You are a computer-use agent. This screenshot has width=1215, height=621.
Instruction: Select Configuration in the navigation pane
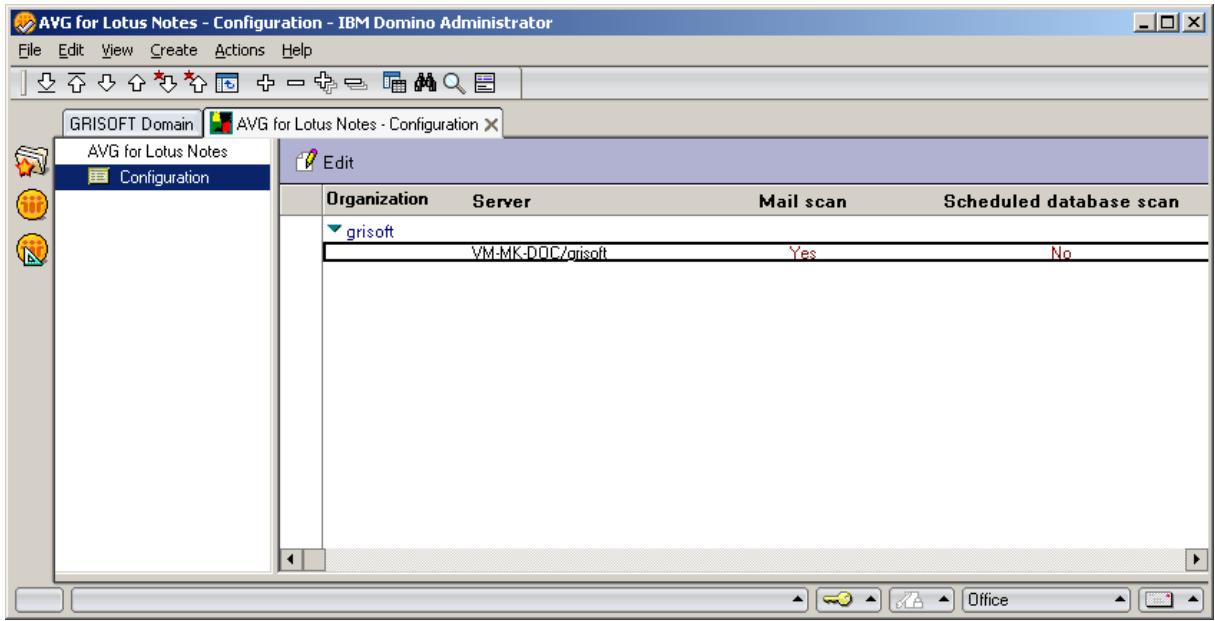(164, 178)
